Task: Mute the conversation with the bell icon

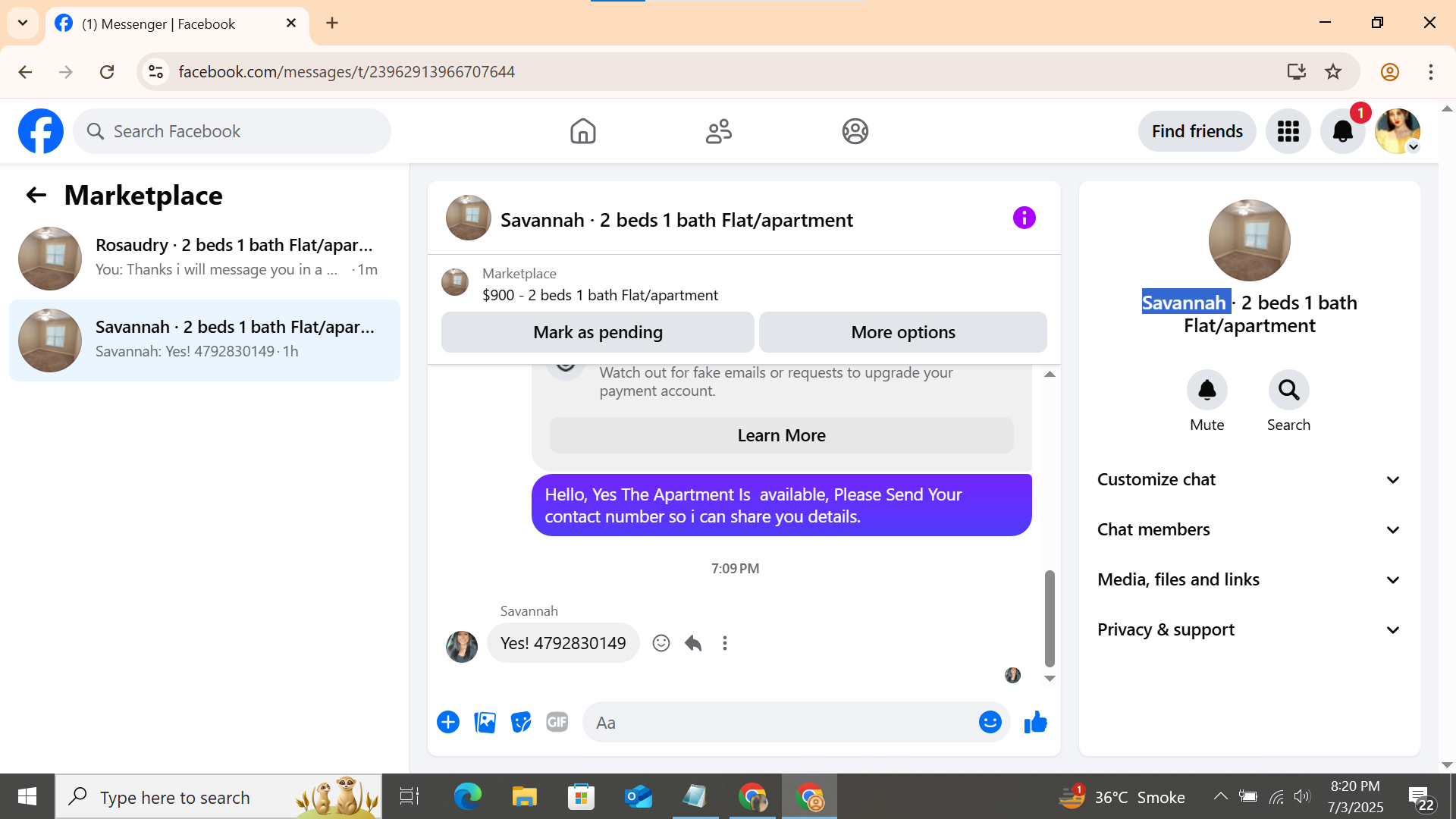Action: (1207, 391)
